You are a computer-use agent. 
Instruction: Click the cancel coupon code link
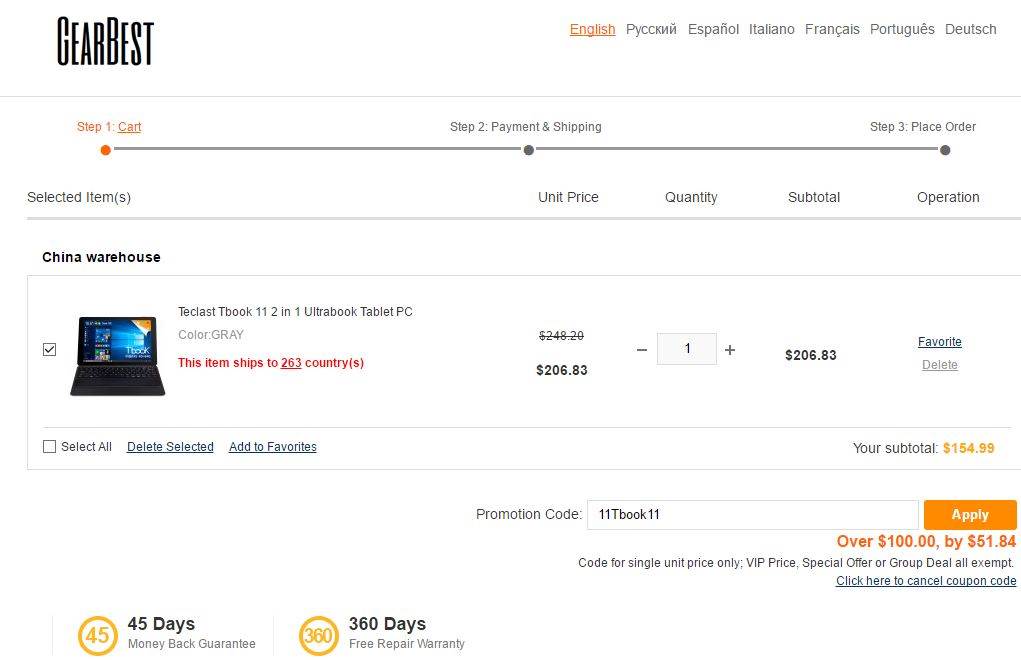coord(926,581)
